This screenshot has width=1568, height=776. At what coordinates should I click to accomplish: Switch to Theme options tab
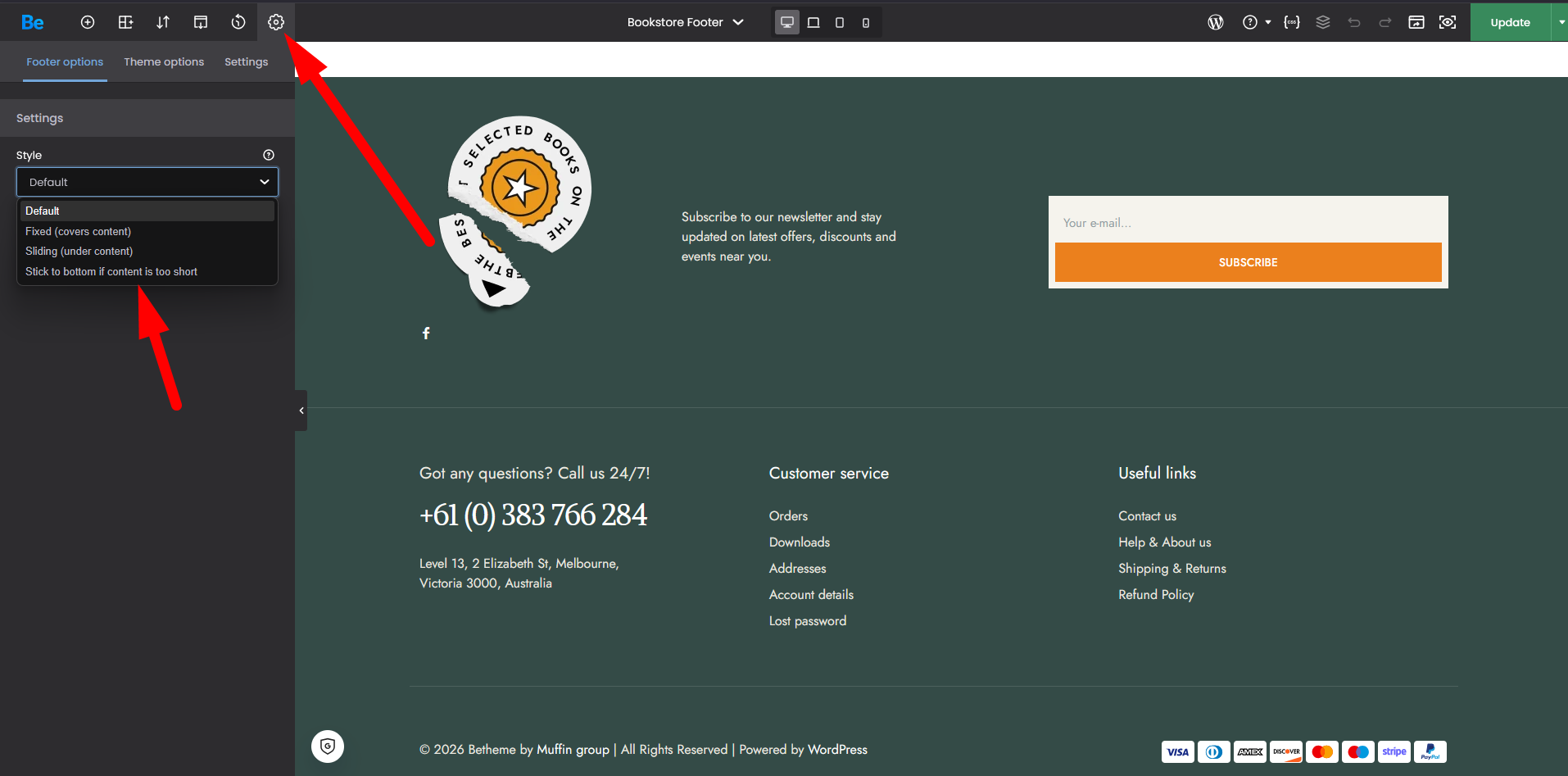point(164,61)
